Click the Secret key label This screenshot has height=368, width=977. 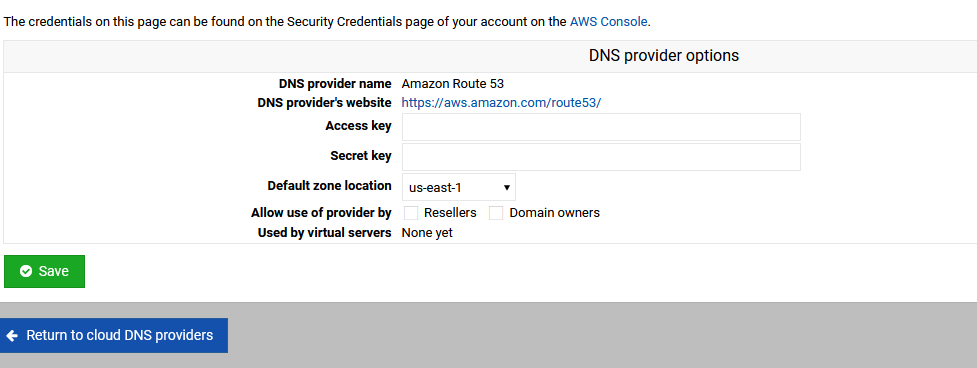[361, 156]
